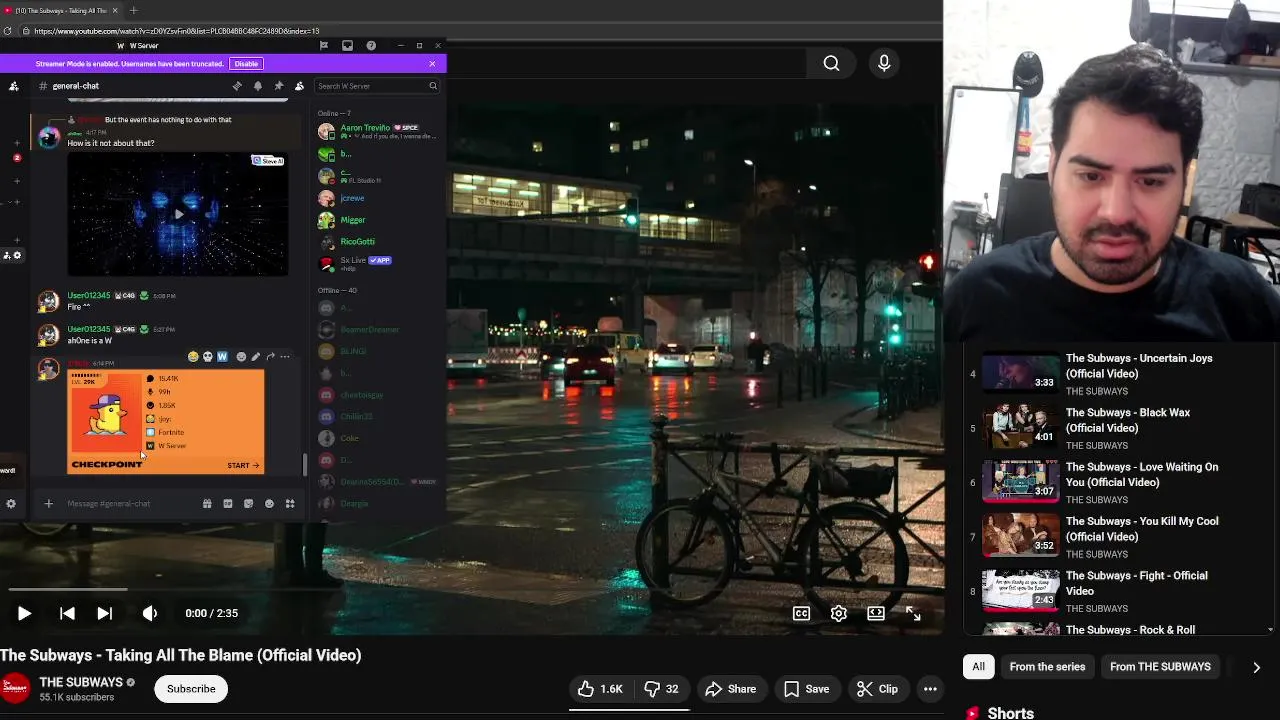The image size is (1280, 720).
Task: Dismiss the Streamer Mode banner
Action: (x=432, y=64)
